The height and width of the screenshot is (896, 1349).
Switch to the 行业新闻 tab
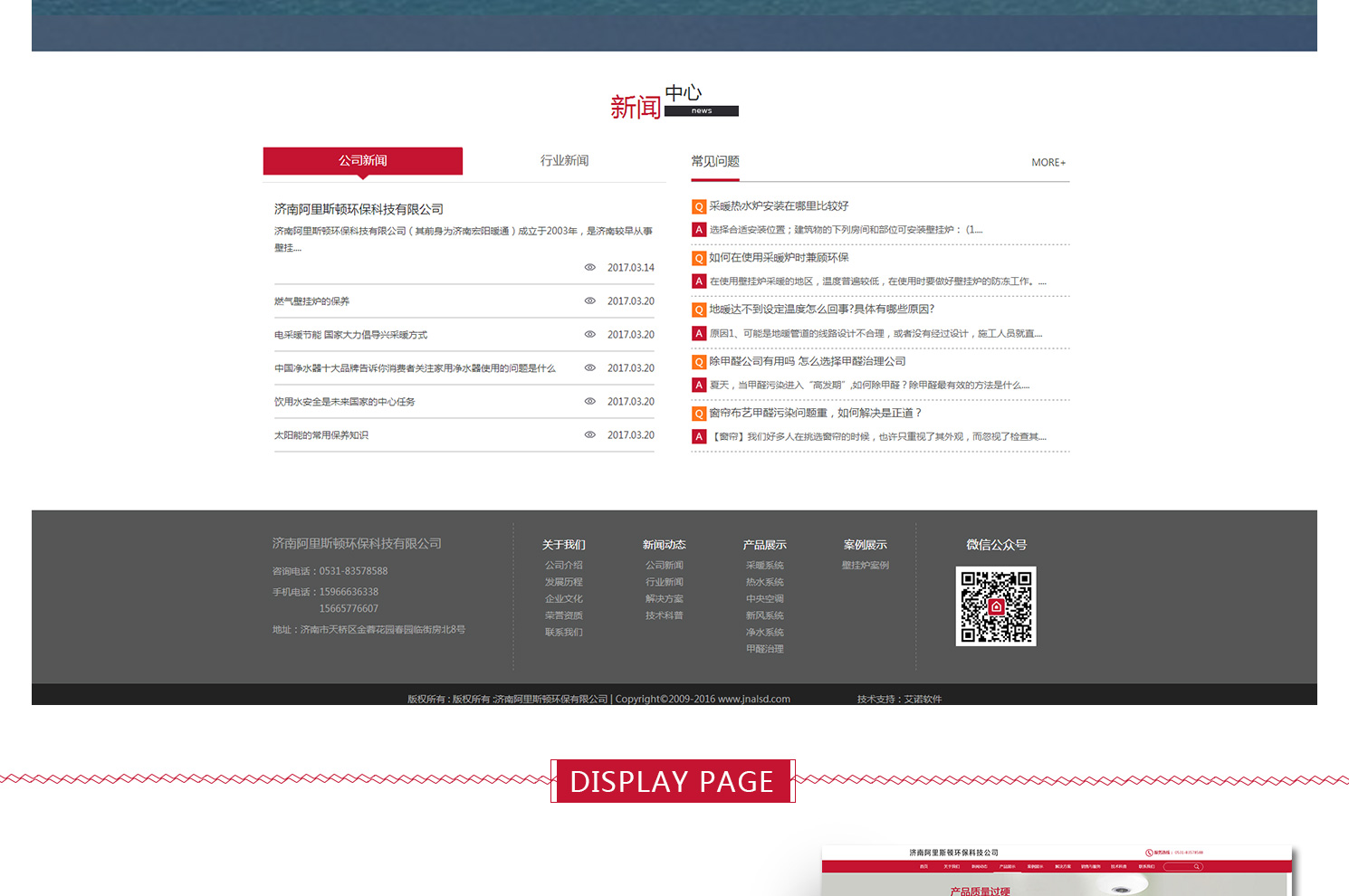[x=564, y=161]
